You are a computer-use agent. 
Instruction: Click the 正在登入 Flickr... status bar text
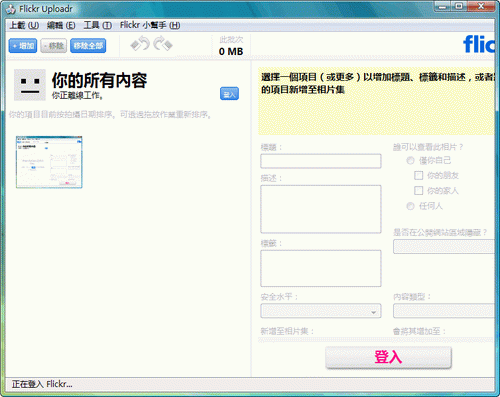(42, 384)
